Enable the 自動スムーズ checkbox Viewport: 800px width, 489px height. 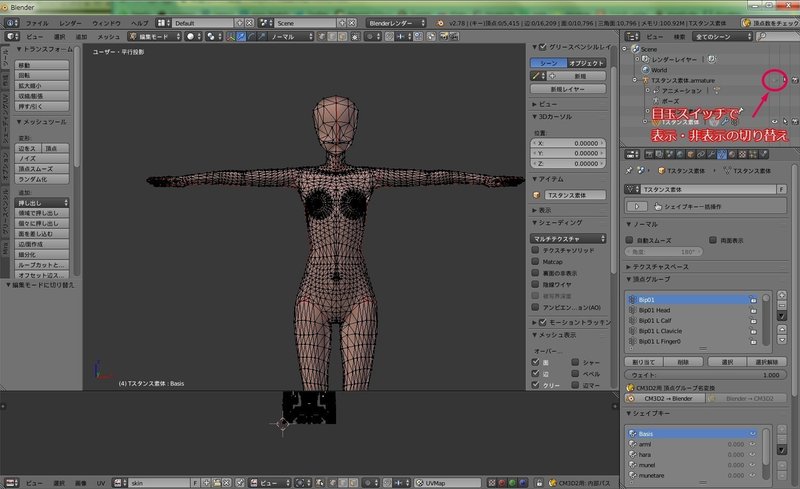click(x=629, y=241)
